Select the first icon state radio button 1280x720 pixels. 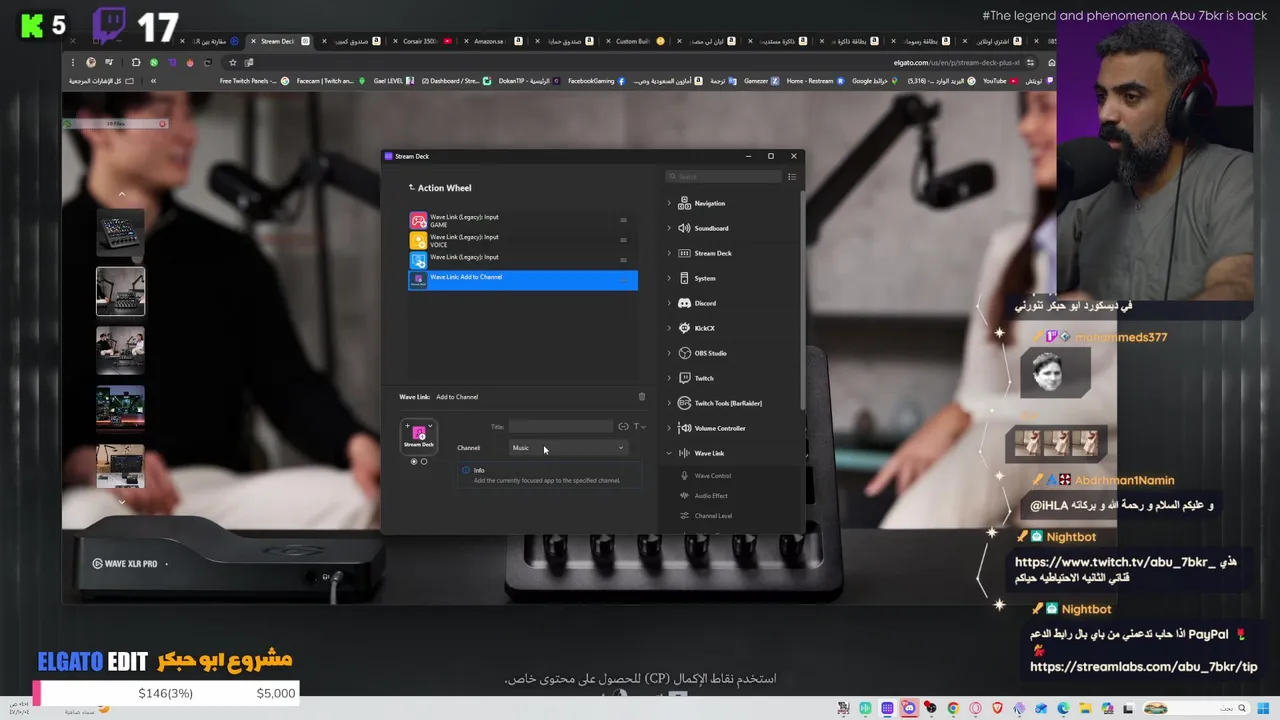[x=414, y=461]
